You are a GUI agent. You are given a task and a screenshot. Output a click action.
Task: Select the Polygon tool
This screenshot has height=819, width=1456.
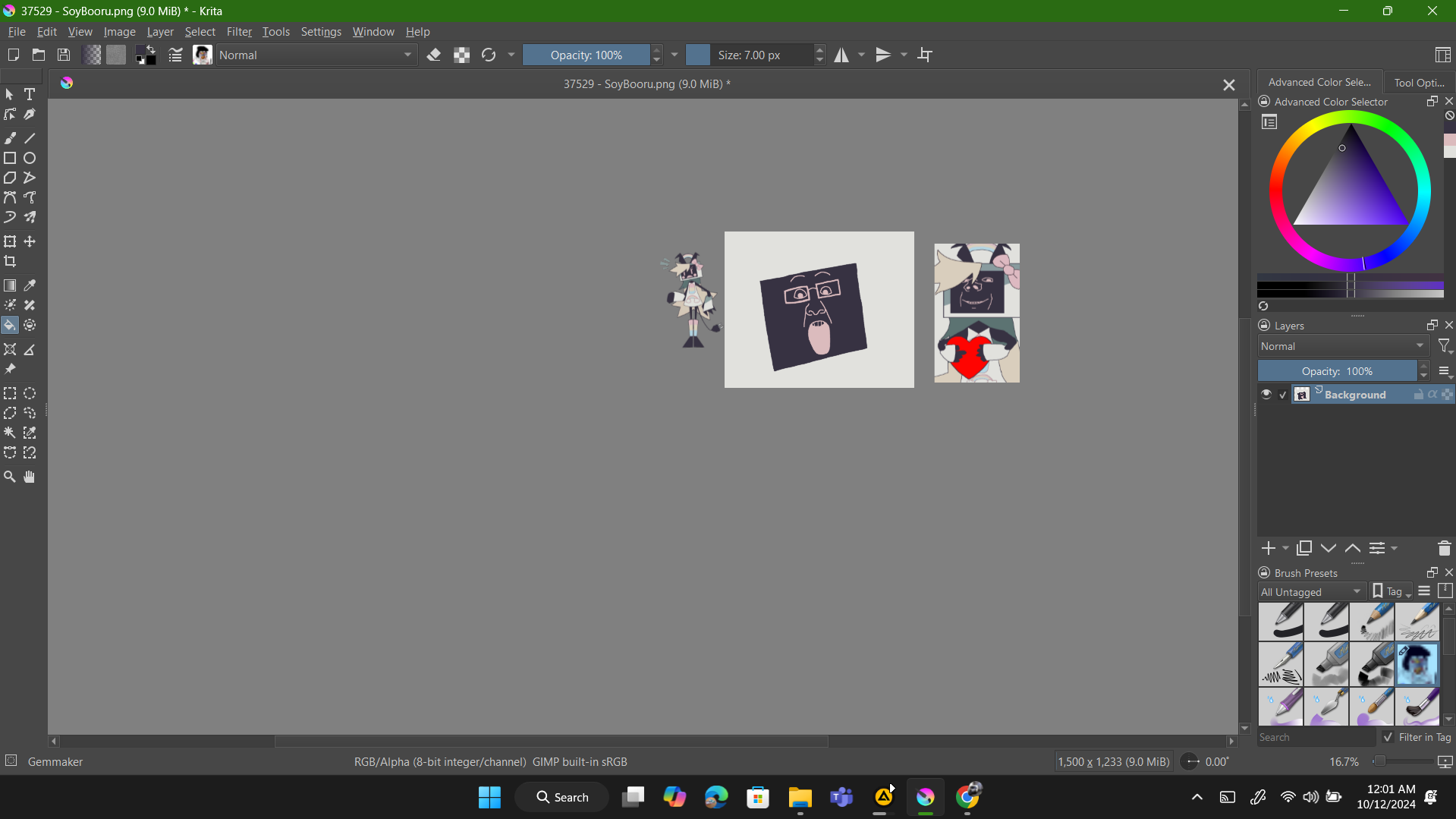pyautogui.click(x=10, y=178)
